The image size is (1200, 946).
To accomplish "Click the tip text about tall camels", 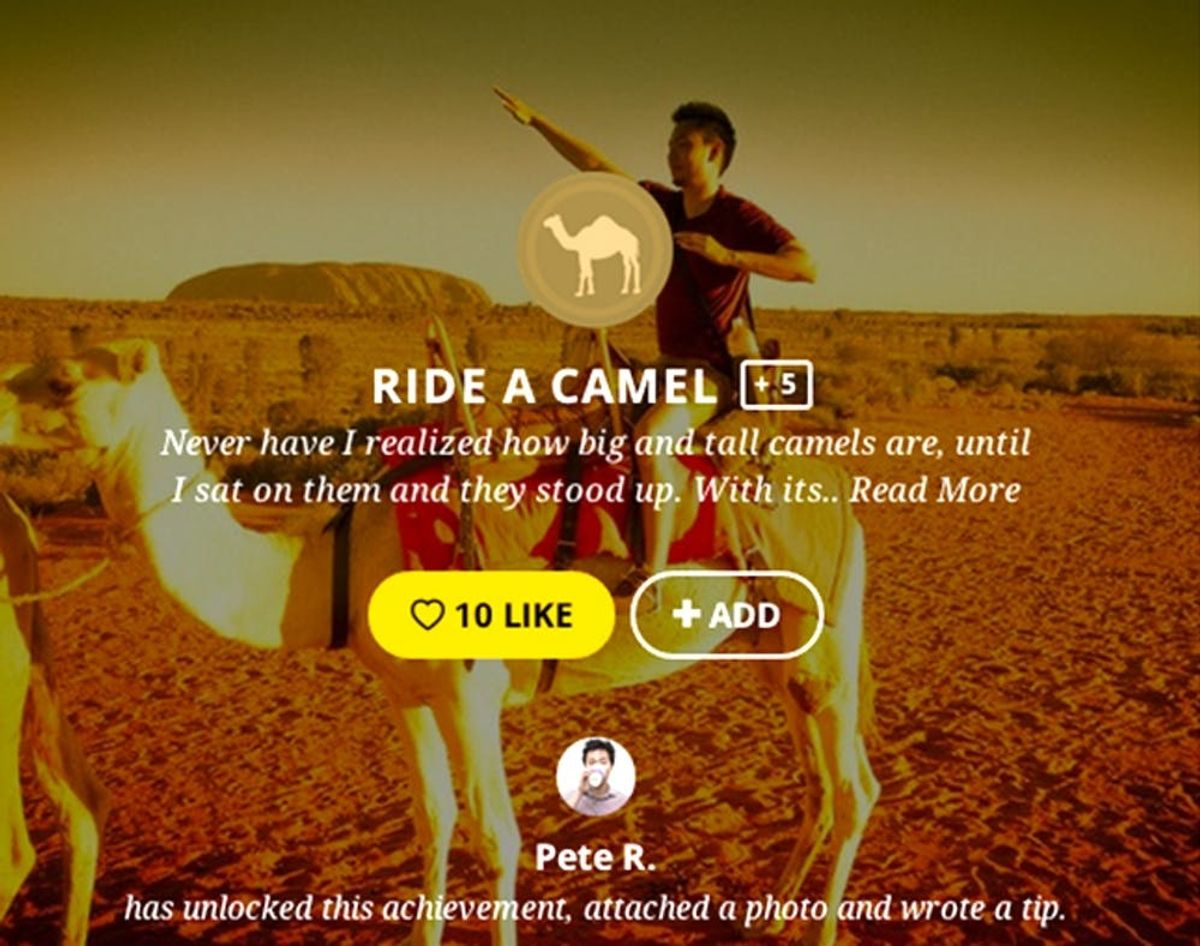I will tap(595, 466).
